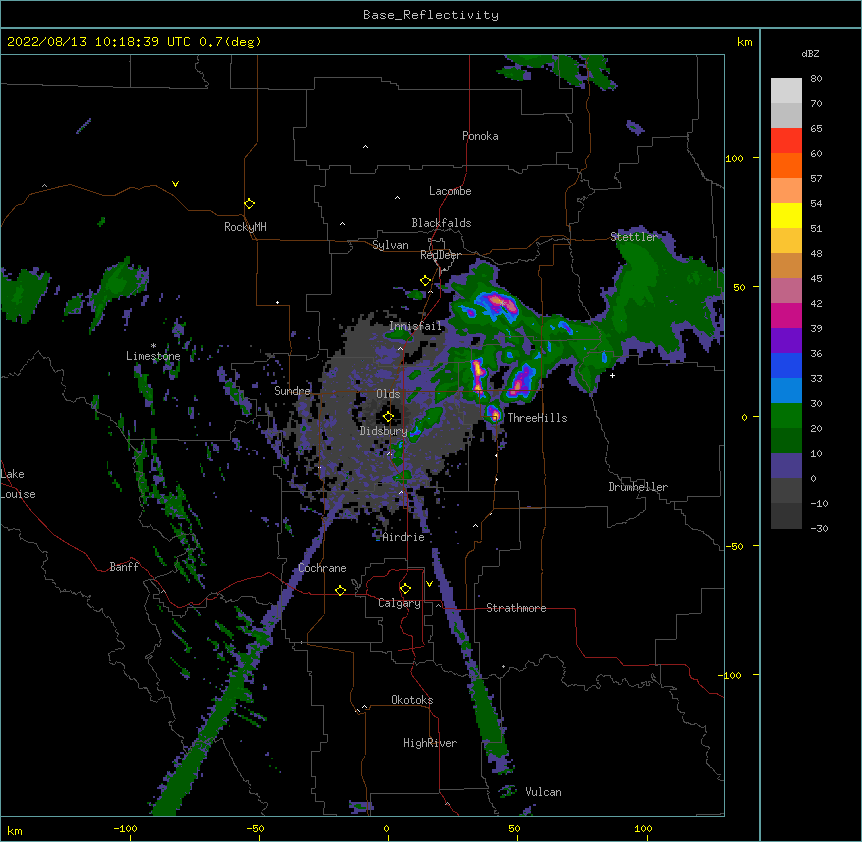Image resolution: width=862 pixels, height=842 pixels.
Task: Click the yellow diamond marker south of RedDeer
Action: pyautogui.click(x=426, y=281)
